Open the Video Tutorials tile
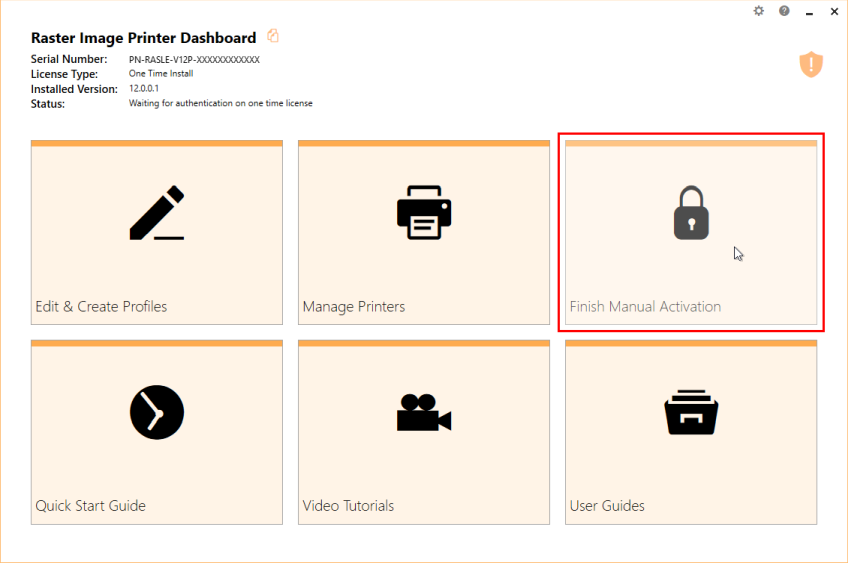This screenshot has width=848, height=563. [423, 432]
